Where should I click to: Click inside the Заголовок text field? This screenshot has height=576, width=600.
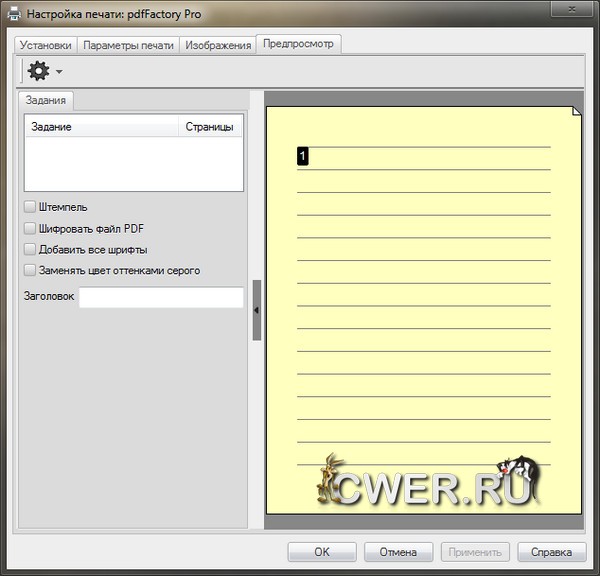(160, 297)
